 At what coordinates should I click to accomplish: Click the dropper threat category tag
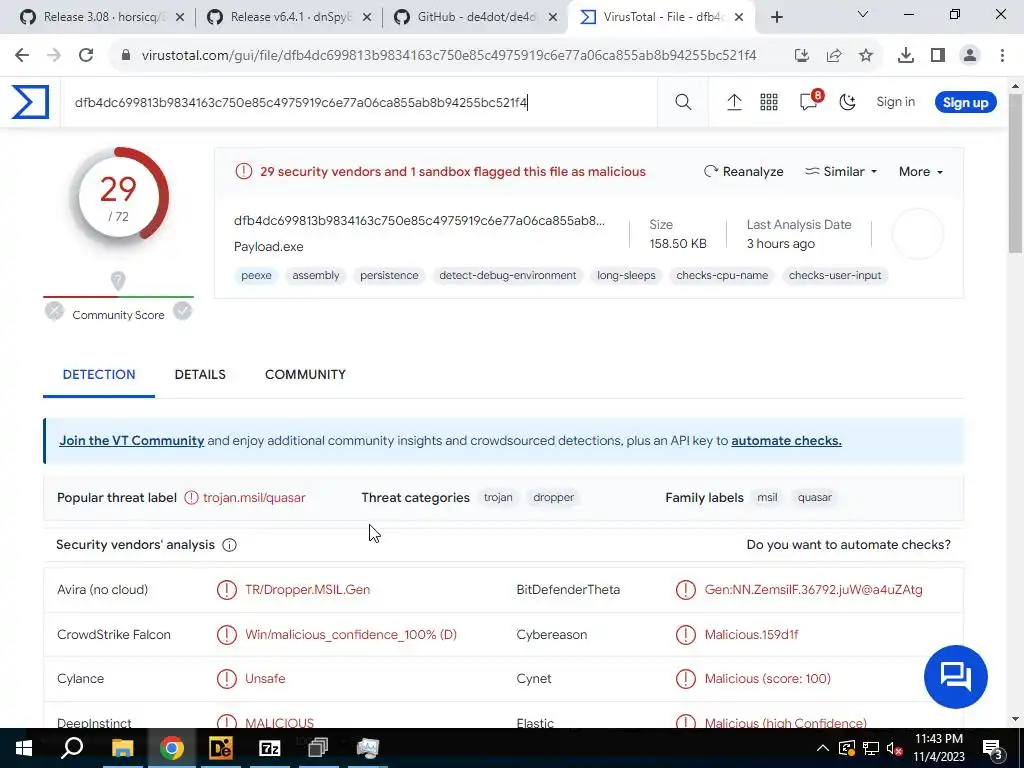click(553, 498)
